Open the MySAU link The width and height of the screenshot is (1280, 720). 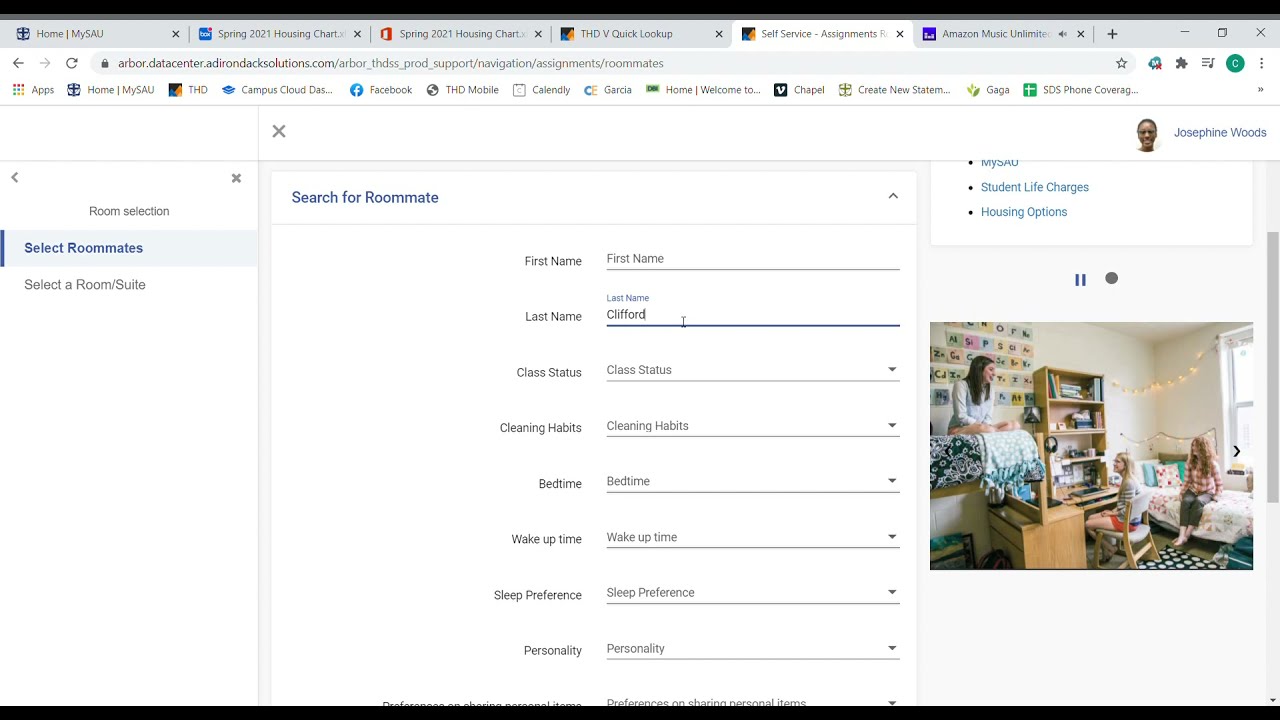[999, 163]
